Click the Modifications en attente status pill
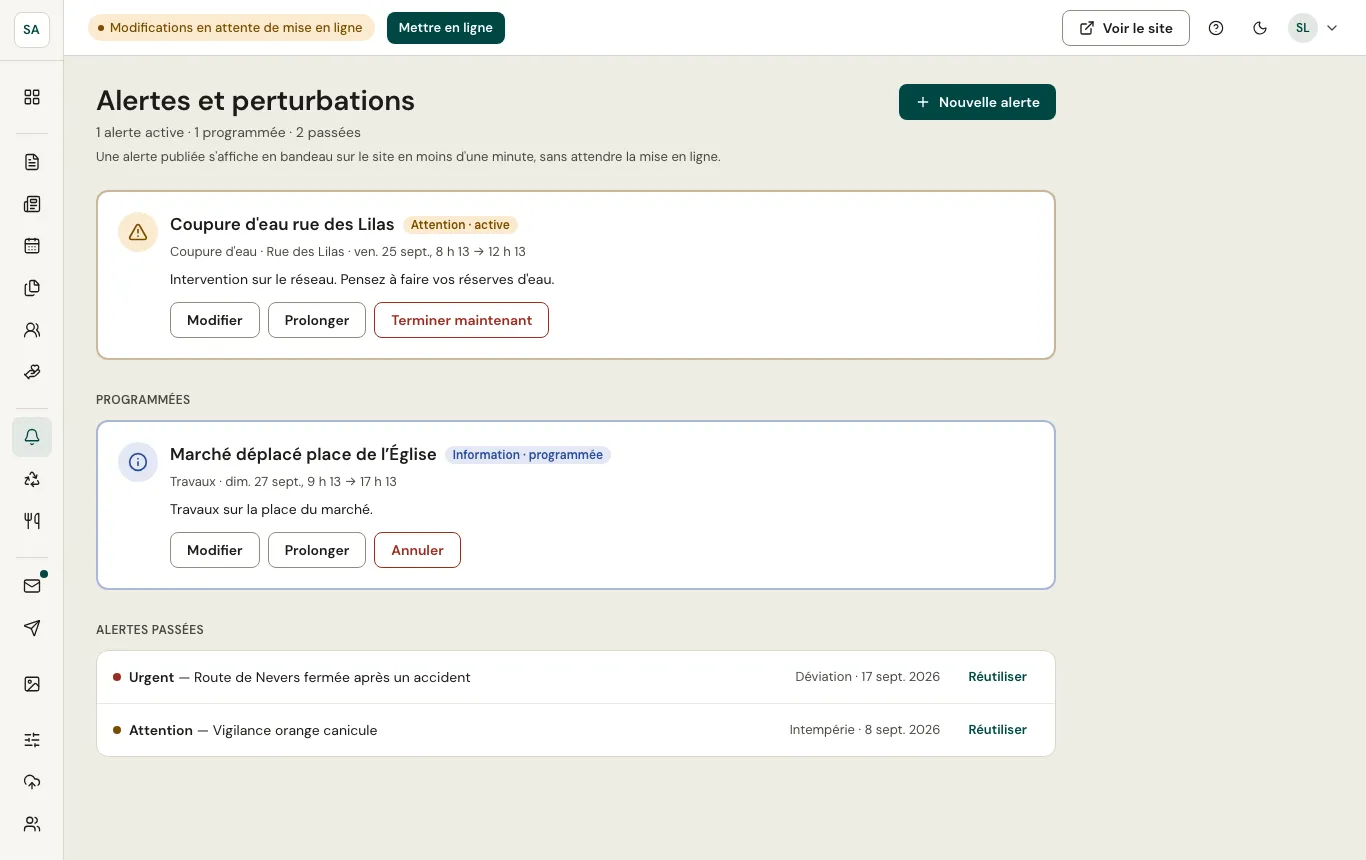The width and height of the screenshot is (1366, 860). click(231, 28)
